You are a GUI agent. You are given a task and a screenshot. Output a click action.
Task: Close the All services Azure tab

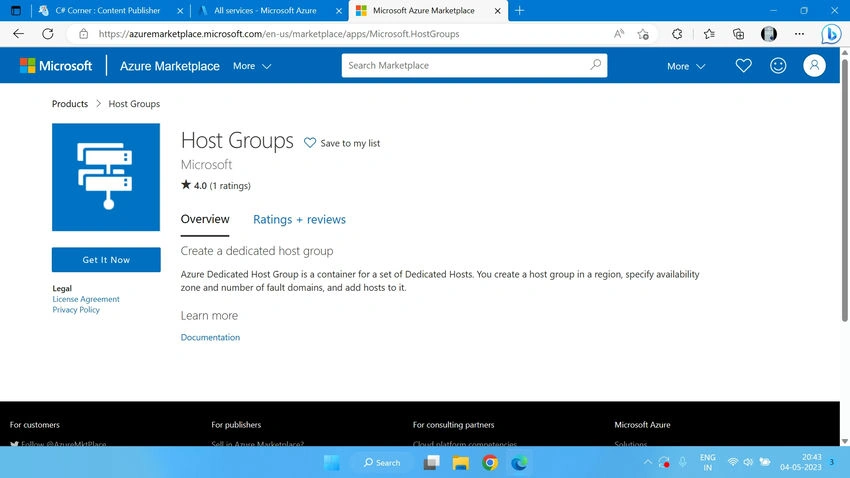coord(339,10)
